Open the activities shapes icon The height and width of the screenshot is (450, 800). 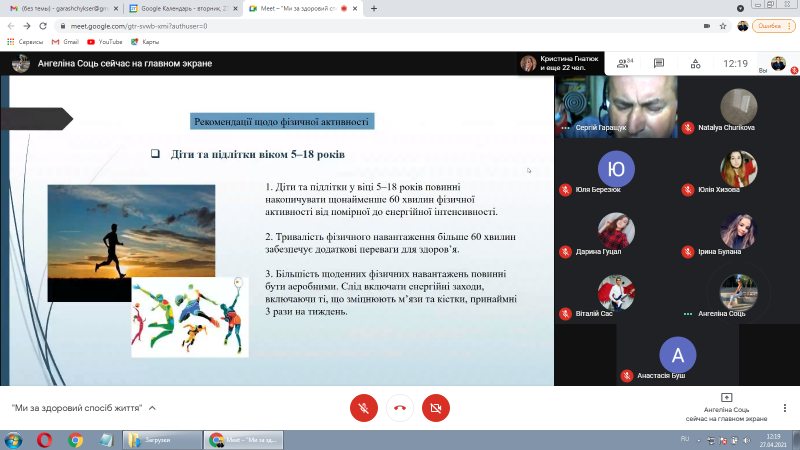click(x=695, y=64)
